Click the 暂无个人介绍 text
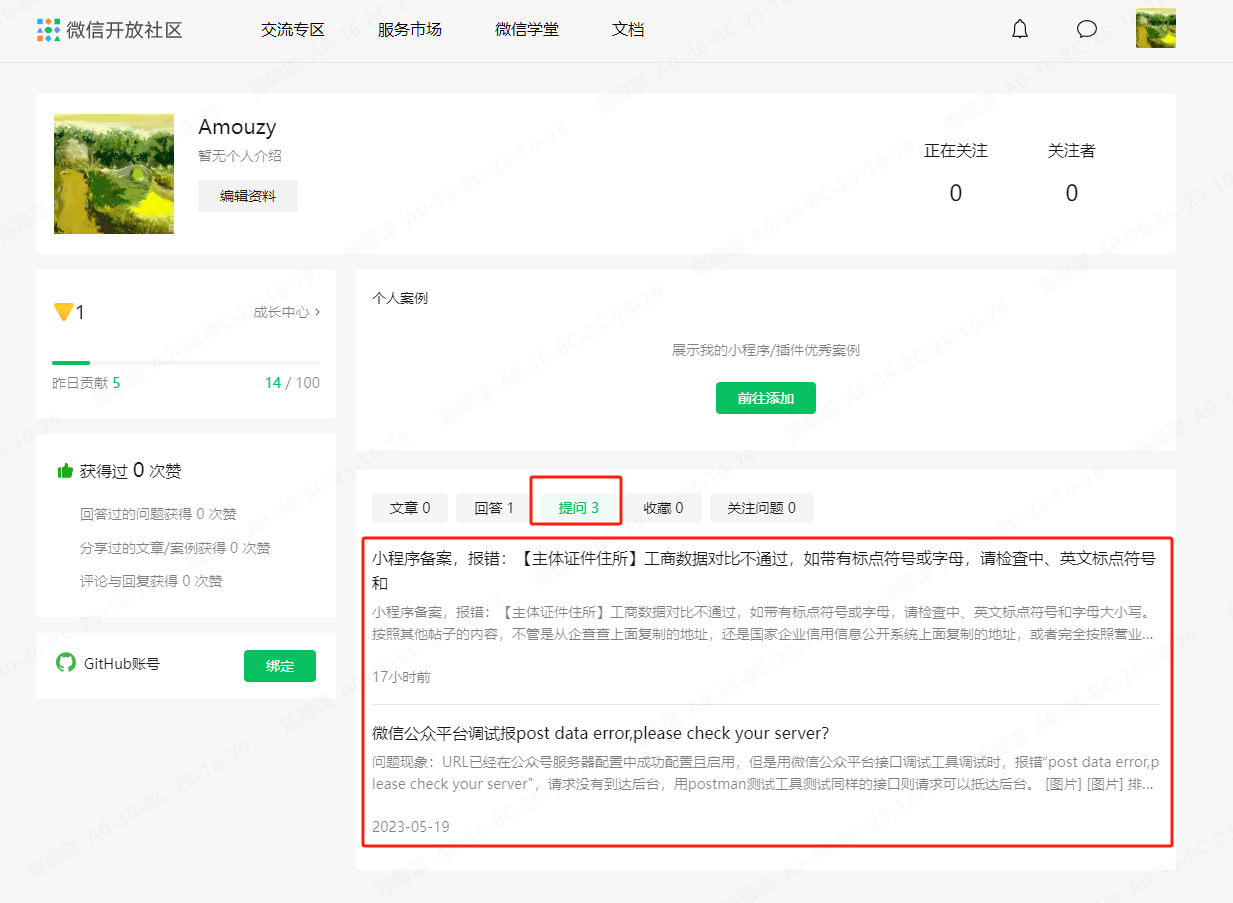Viewport: 1233px width, 903px height. point(240,156)
